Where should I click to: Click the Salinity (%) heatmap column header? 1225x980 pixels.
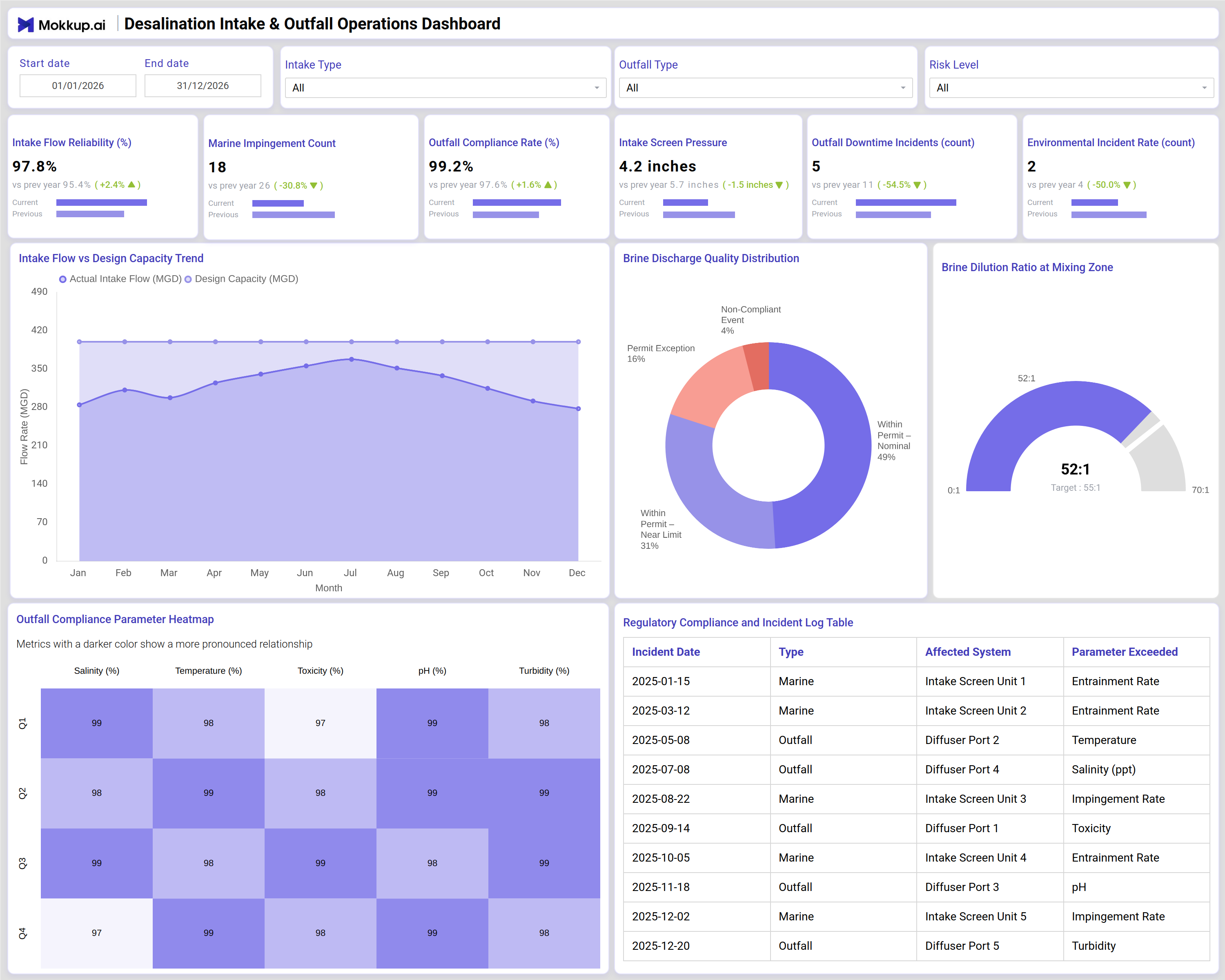[97, 671]
